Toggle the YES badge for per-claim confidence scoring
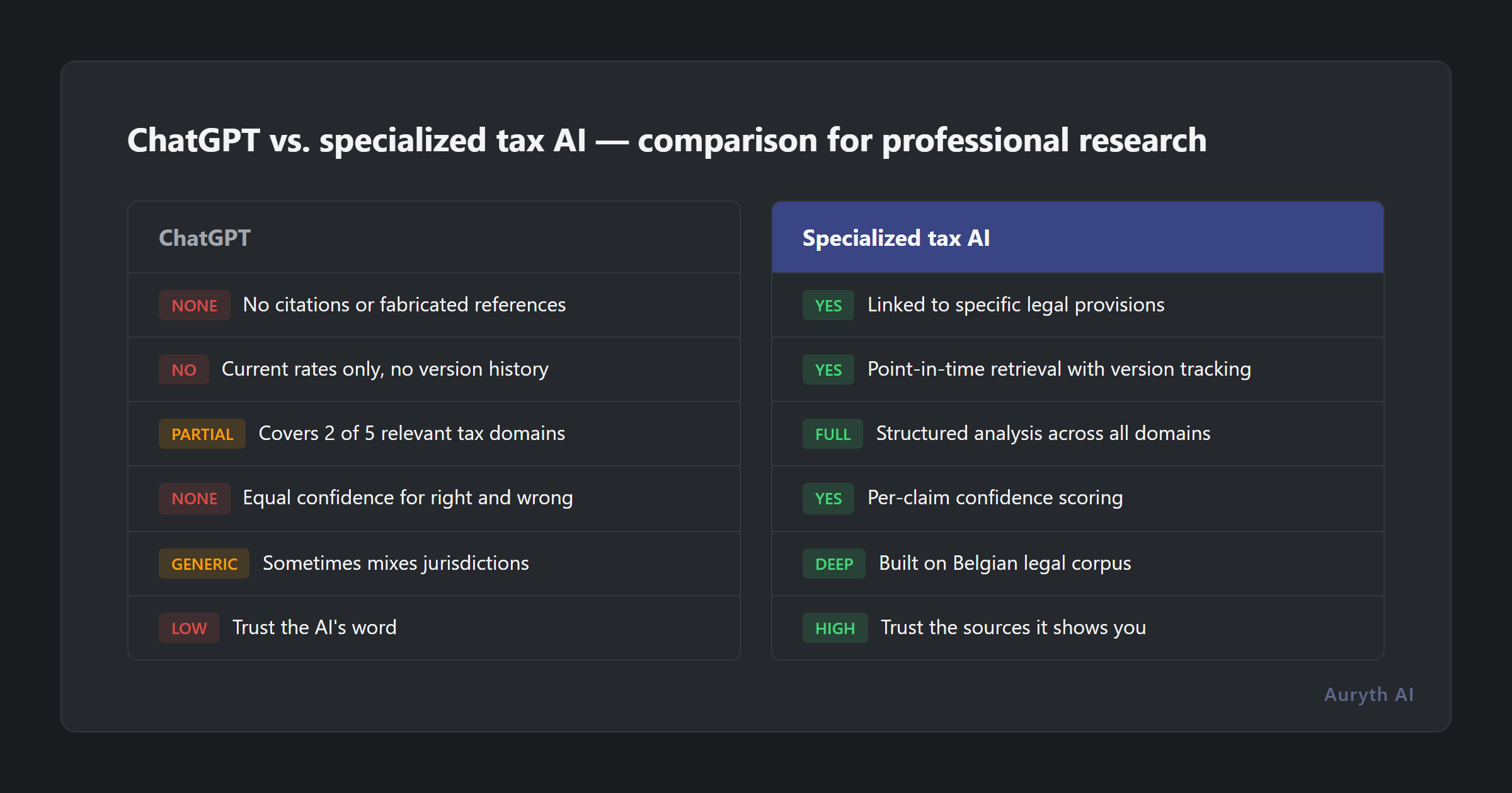Image resolution: width=1512 pixels, height=793 pixels. [x=827, y=498]
